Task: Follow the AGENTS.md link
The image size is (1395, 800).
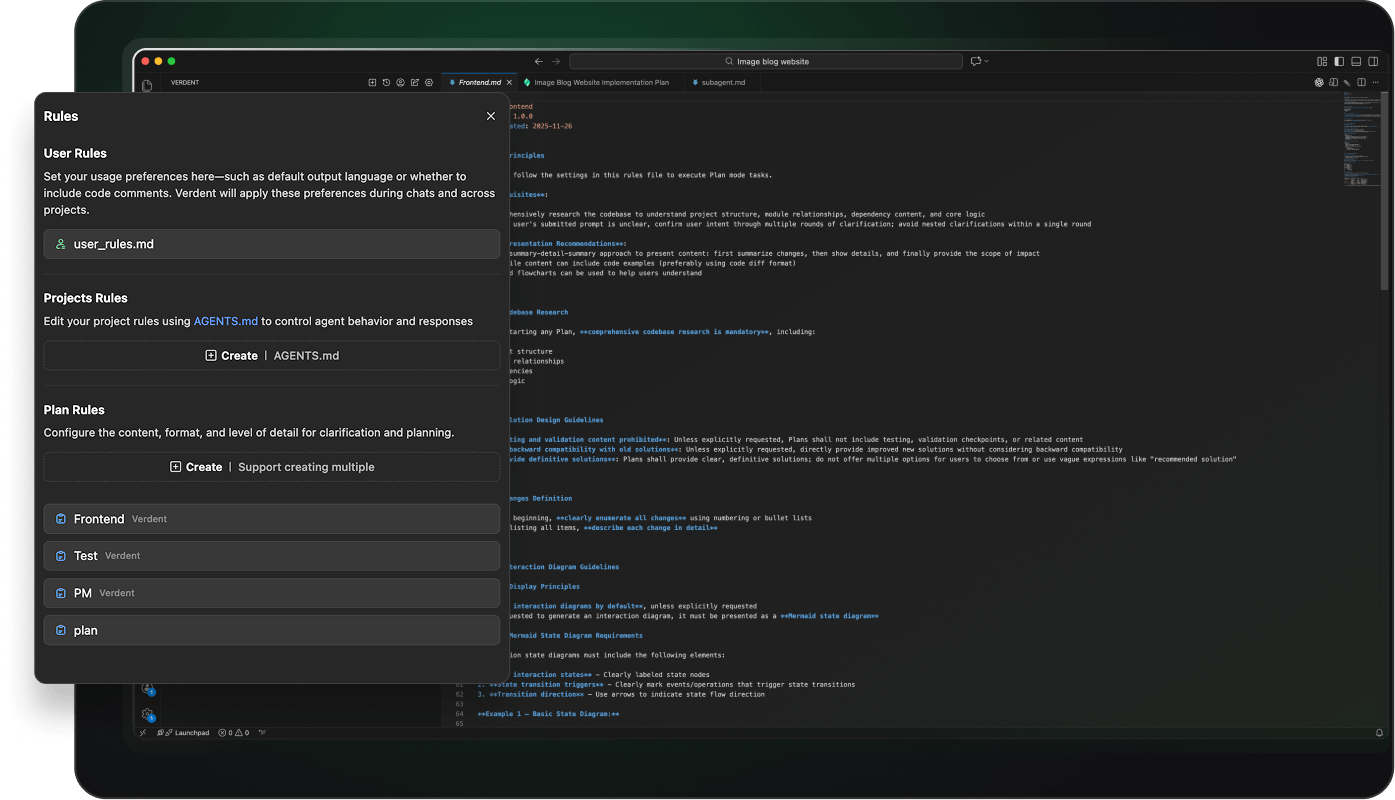Action: pos(226,321)
